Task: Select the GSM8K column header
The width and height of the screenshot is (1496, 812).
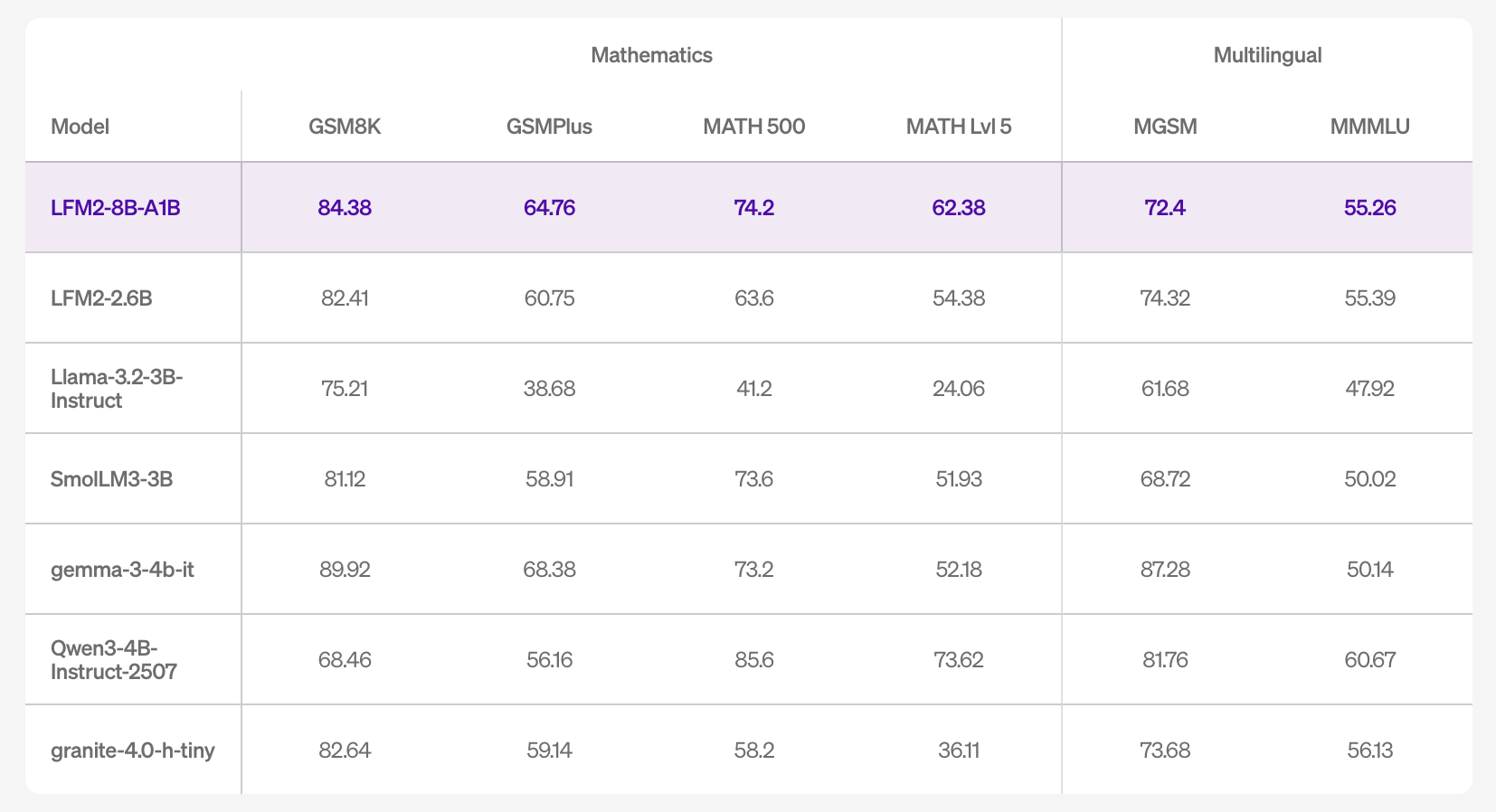Action: 345,127
